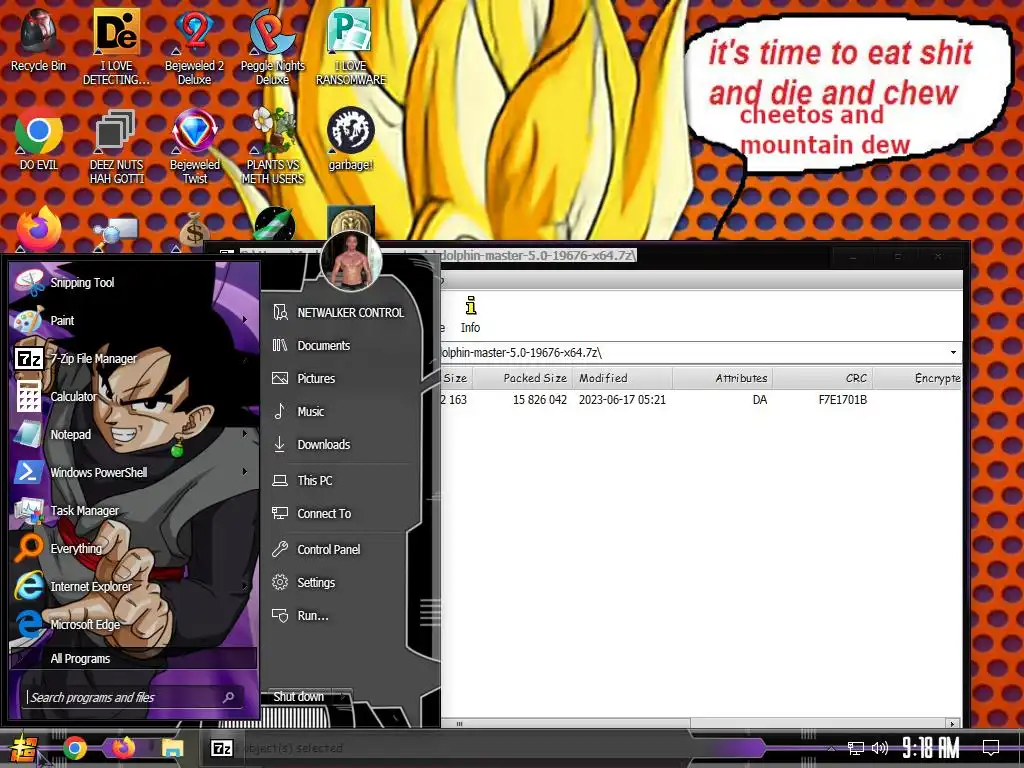
Task: Open the Firefox desktop shortcut icon
Action: (39, 229)
